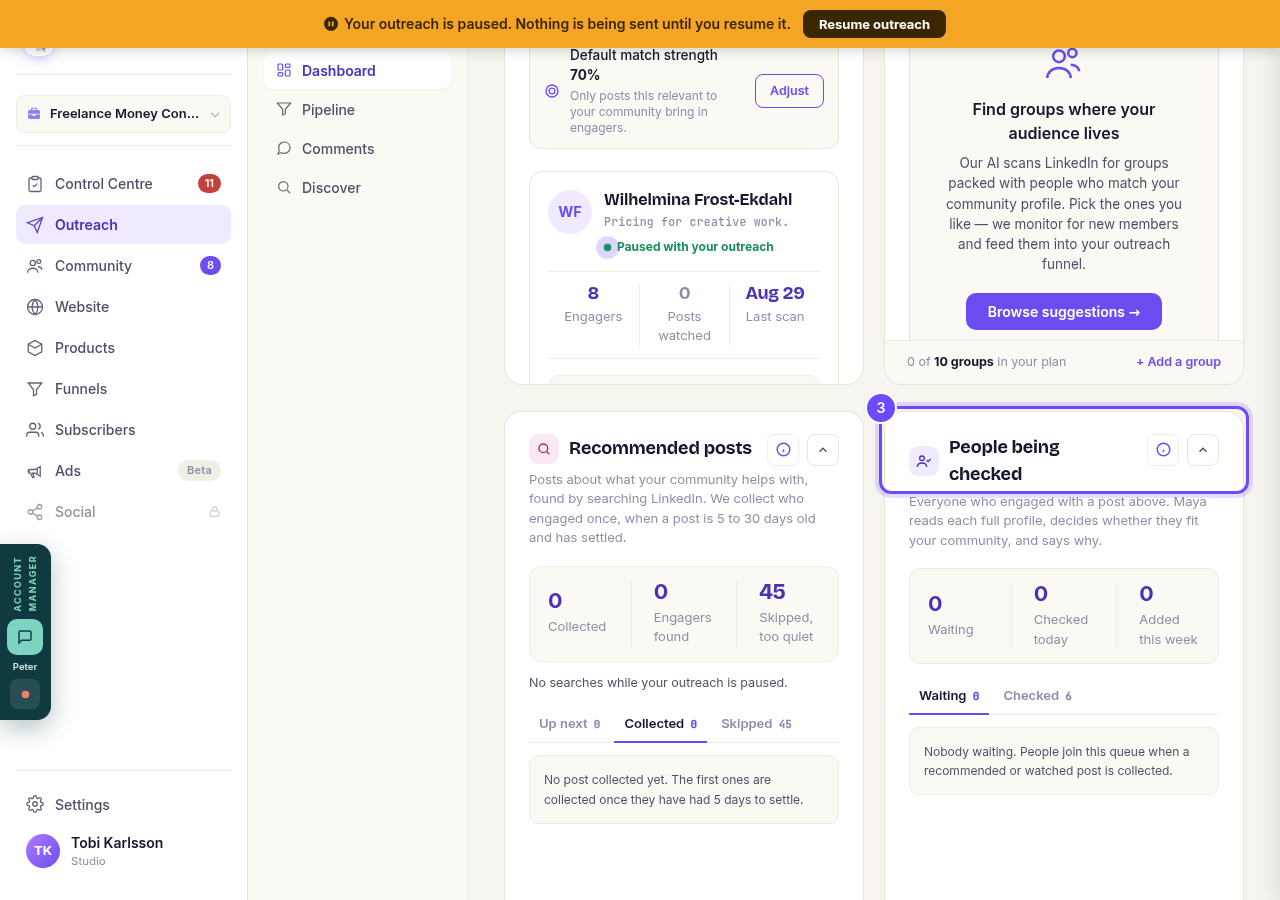Screen dimensions: 1280x900
Task: Click the lock icon beside Social
Action: (x=214, y=512)
